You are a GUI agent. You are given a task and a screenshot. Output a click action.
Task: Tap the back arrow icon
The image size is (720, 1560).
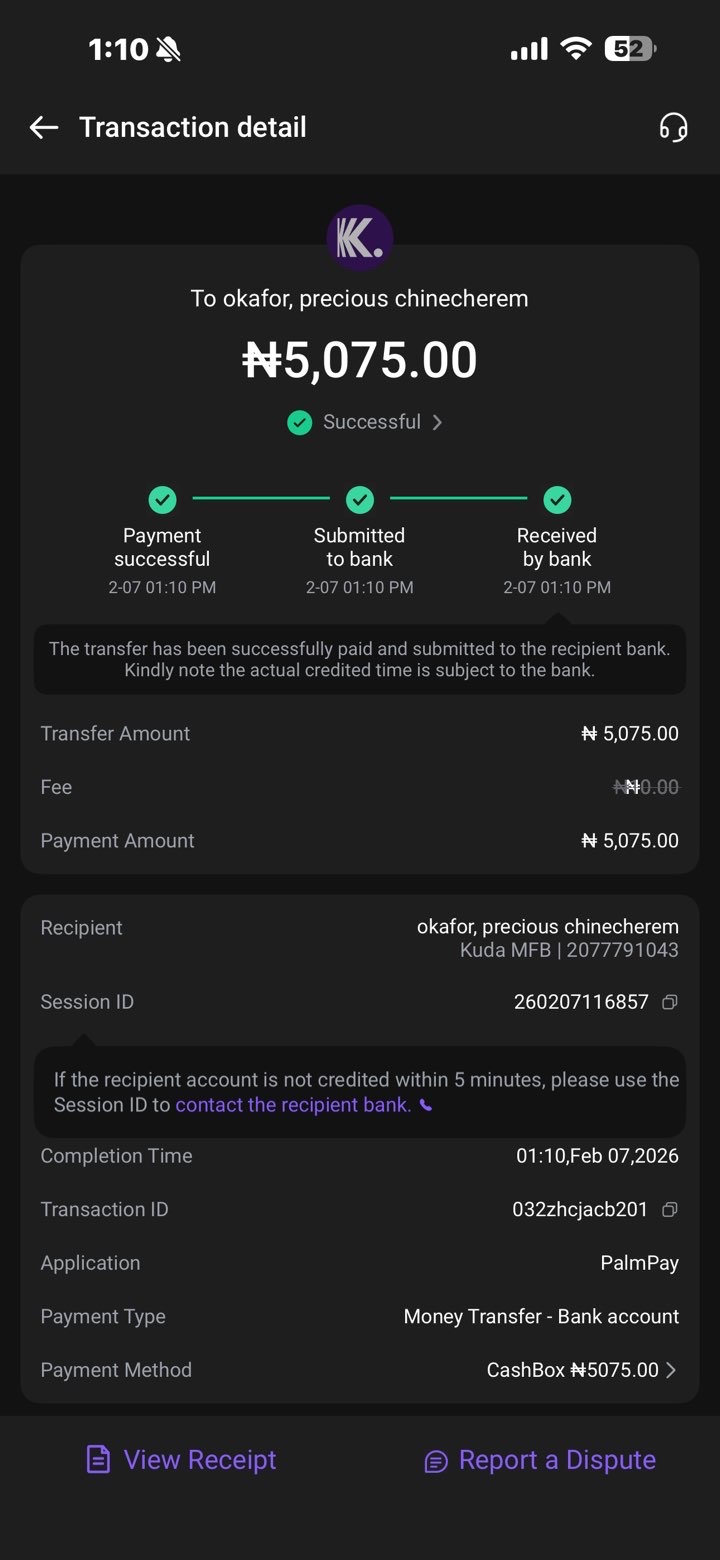click(x=44, y=127)
